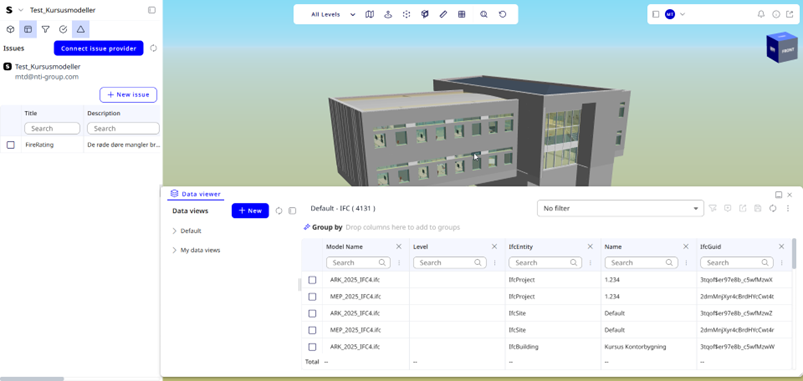The height and width of the screenshot is (381, 803).
Task: Open the issues triangle icon in sidebar
Action: (x=80, y=30)
